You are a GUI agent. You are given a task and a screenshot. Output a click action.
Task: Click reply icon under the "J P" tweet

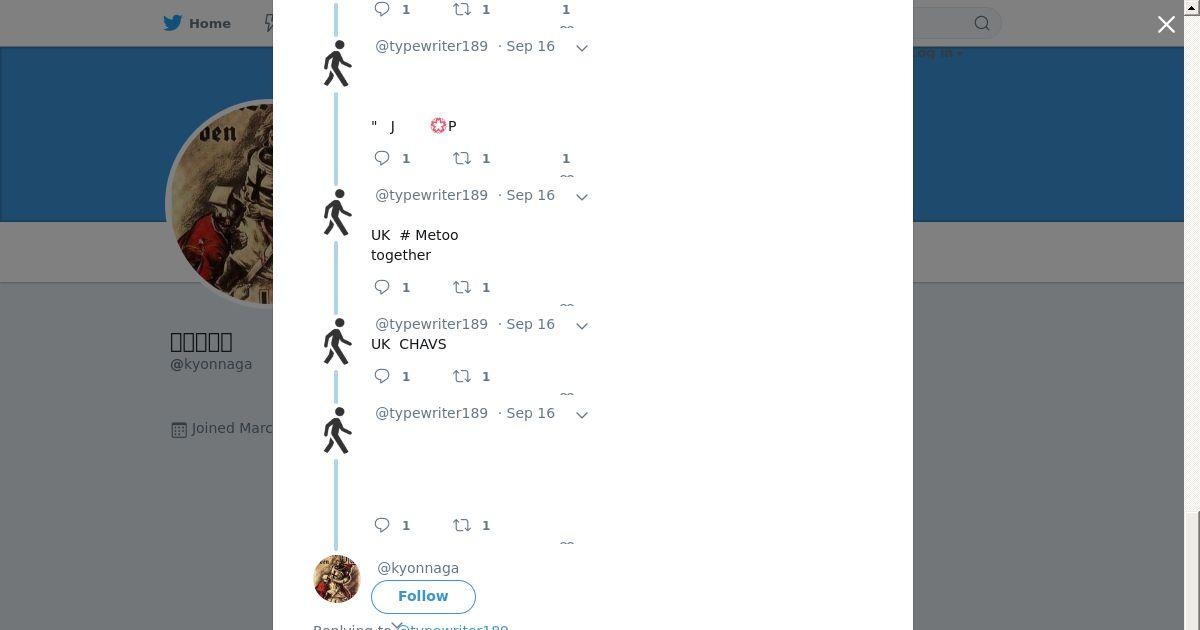pos(382,158)
